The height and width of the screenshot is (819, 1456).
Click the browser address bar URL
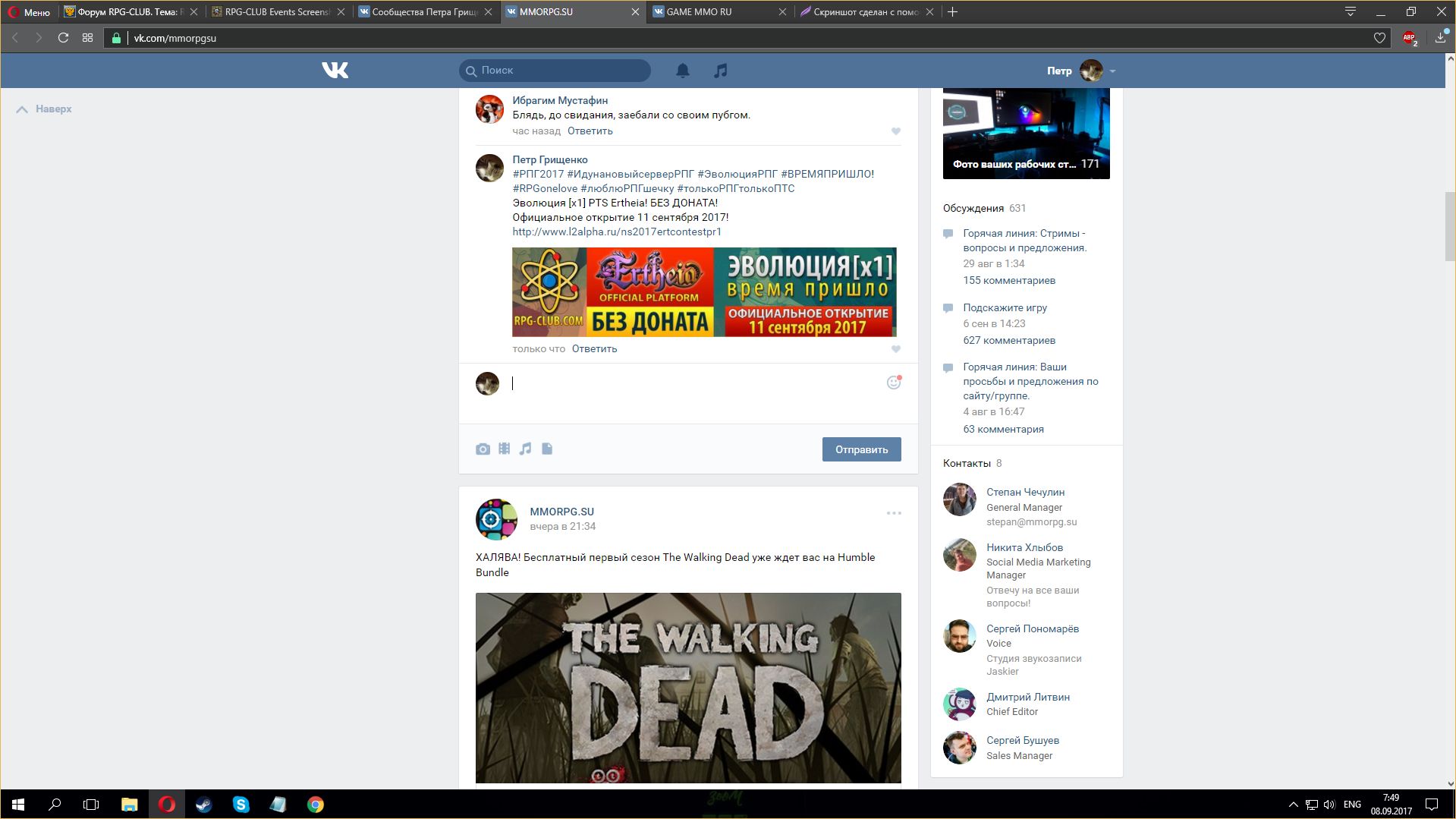(175, 38)
